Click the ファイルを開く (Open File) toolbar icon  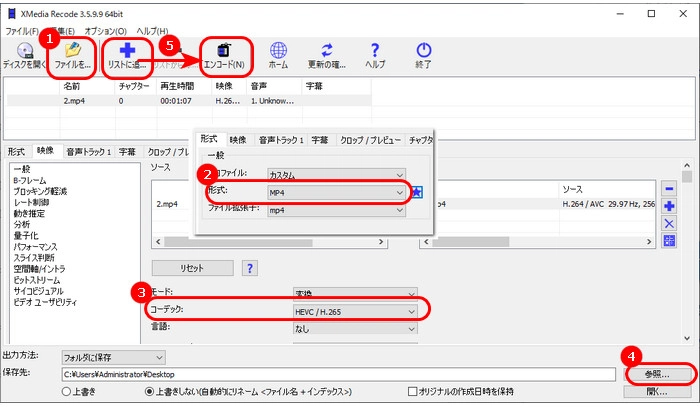[x=72, y=50]
